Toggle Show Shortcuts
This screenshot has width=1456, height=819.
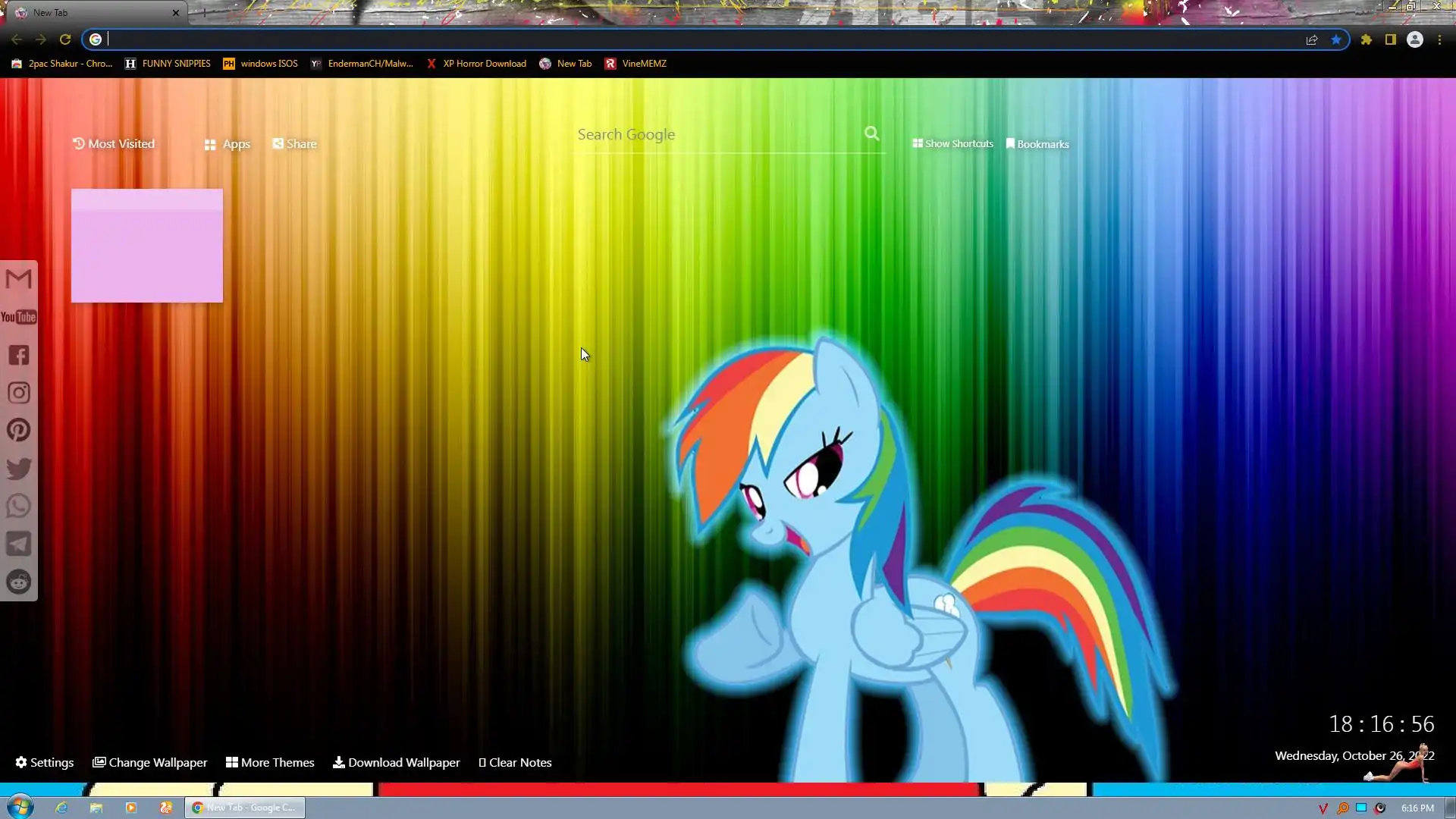click(x=952, y=143)
